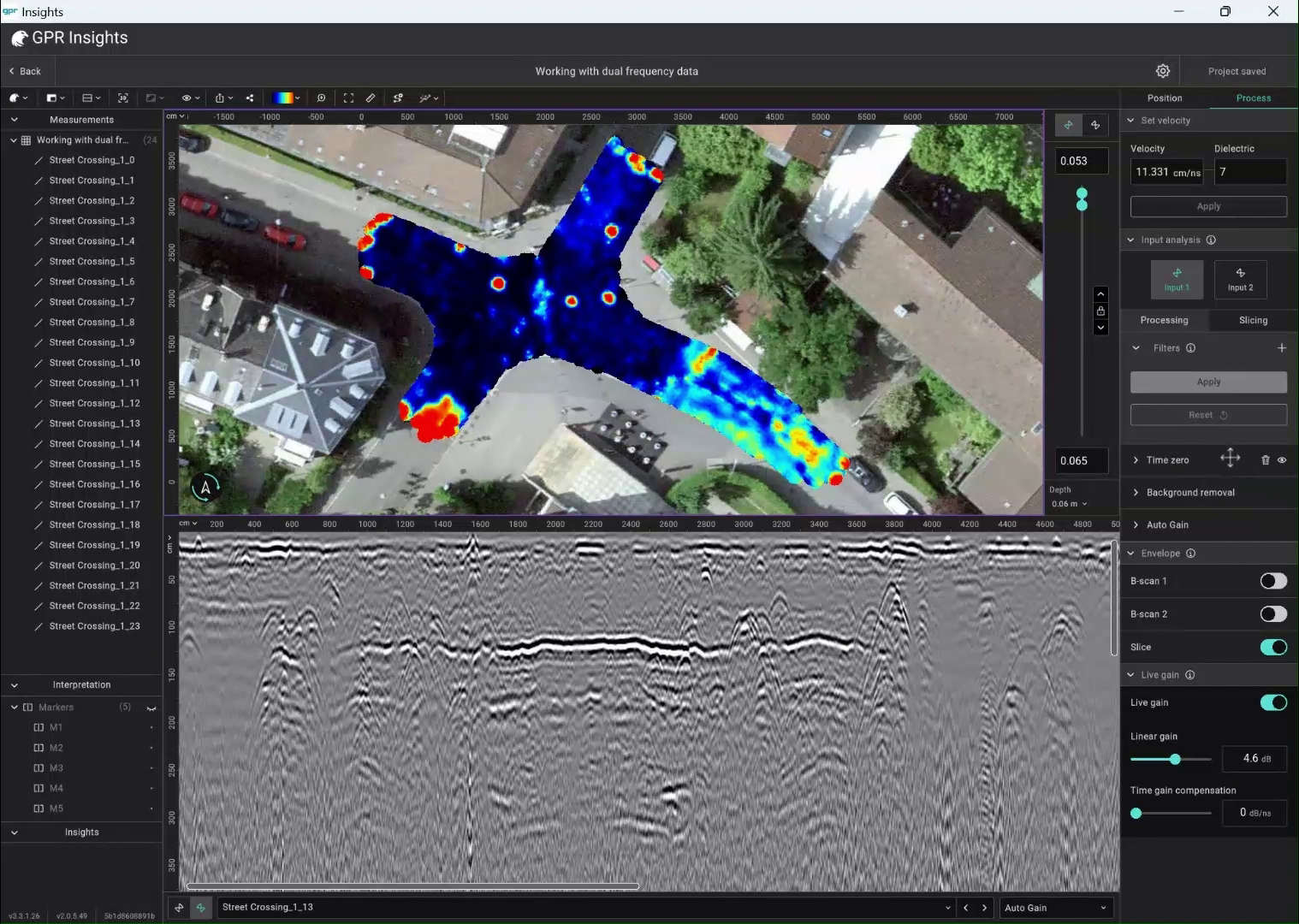The height and width of the screenshot is (924, 1299).
Task: Select the magic wand tool in toolbar
Action: (424, 98)
